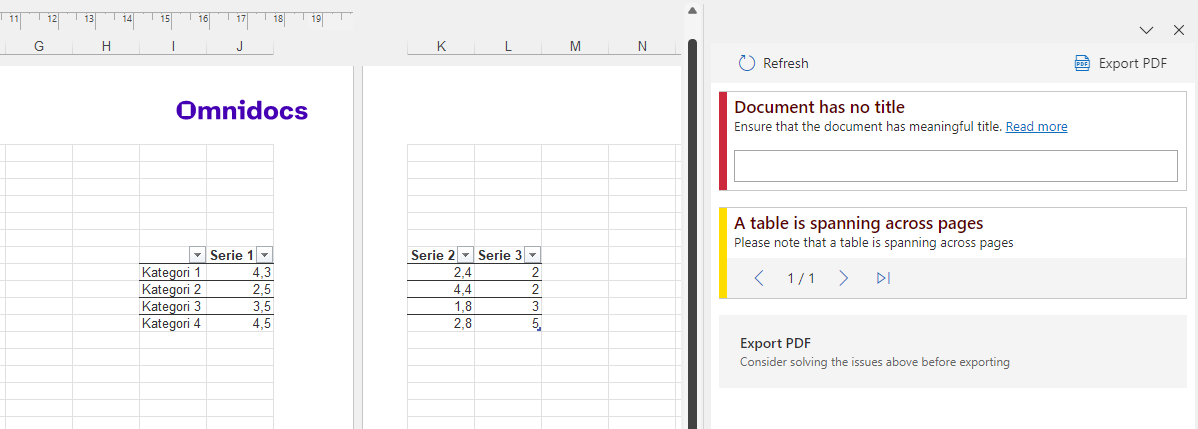Viewport: 1198px width, 429px height.
Task: Go to previous table issue
Action: (x=759, y=278)
